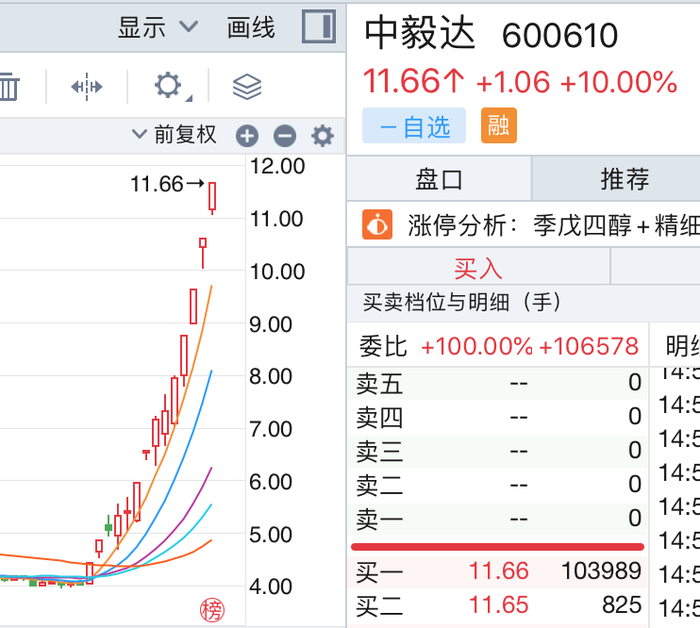Click stock name 中毅达 title

420,33
